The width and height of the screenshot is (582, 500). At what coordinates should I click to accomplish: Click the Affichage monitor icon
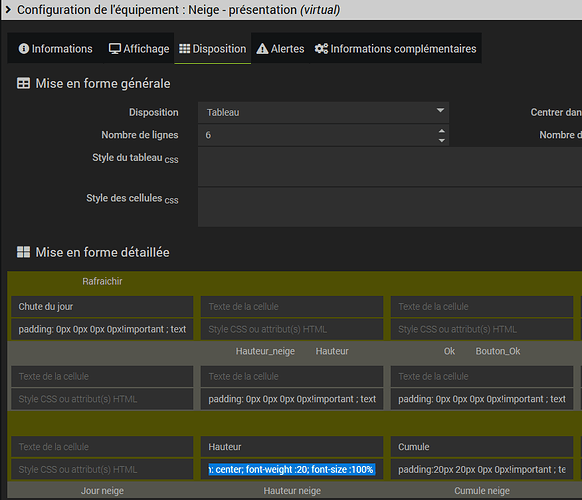pyautogui.click(x=115, y=49)
